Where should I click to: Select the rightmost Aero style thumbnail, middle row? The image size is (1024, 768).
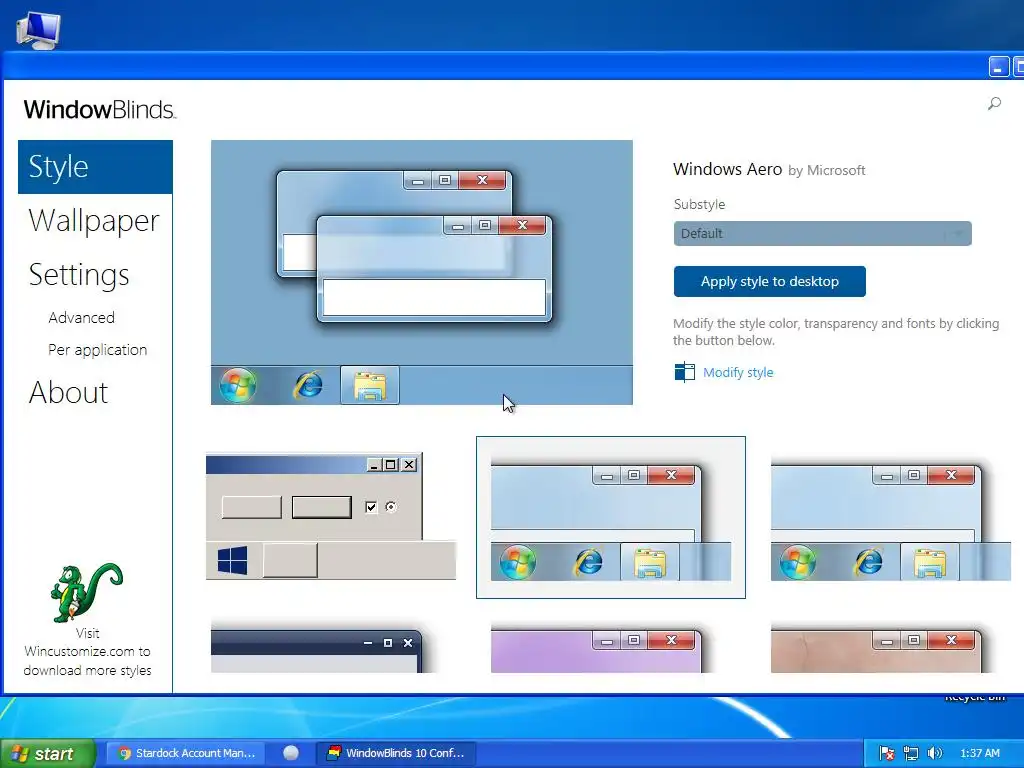[891, 519]
